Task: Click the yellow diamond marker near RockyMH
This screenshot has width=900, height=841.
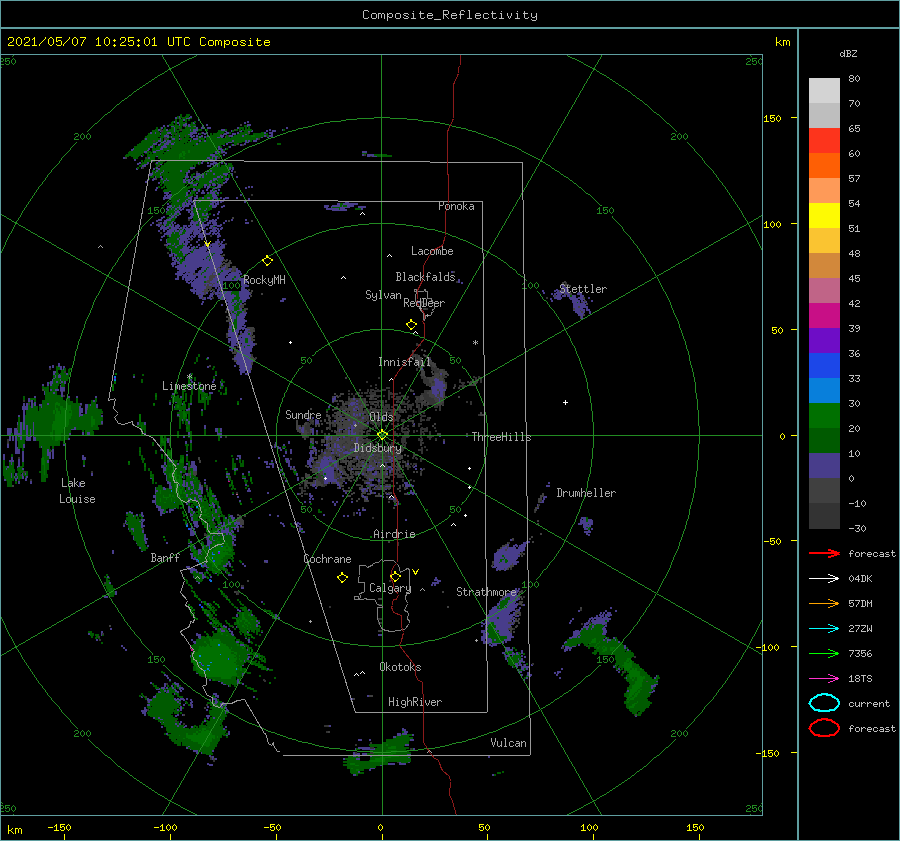Action: [267, 261]
